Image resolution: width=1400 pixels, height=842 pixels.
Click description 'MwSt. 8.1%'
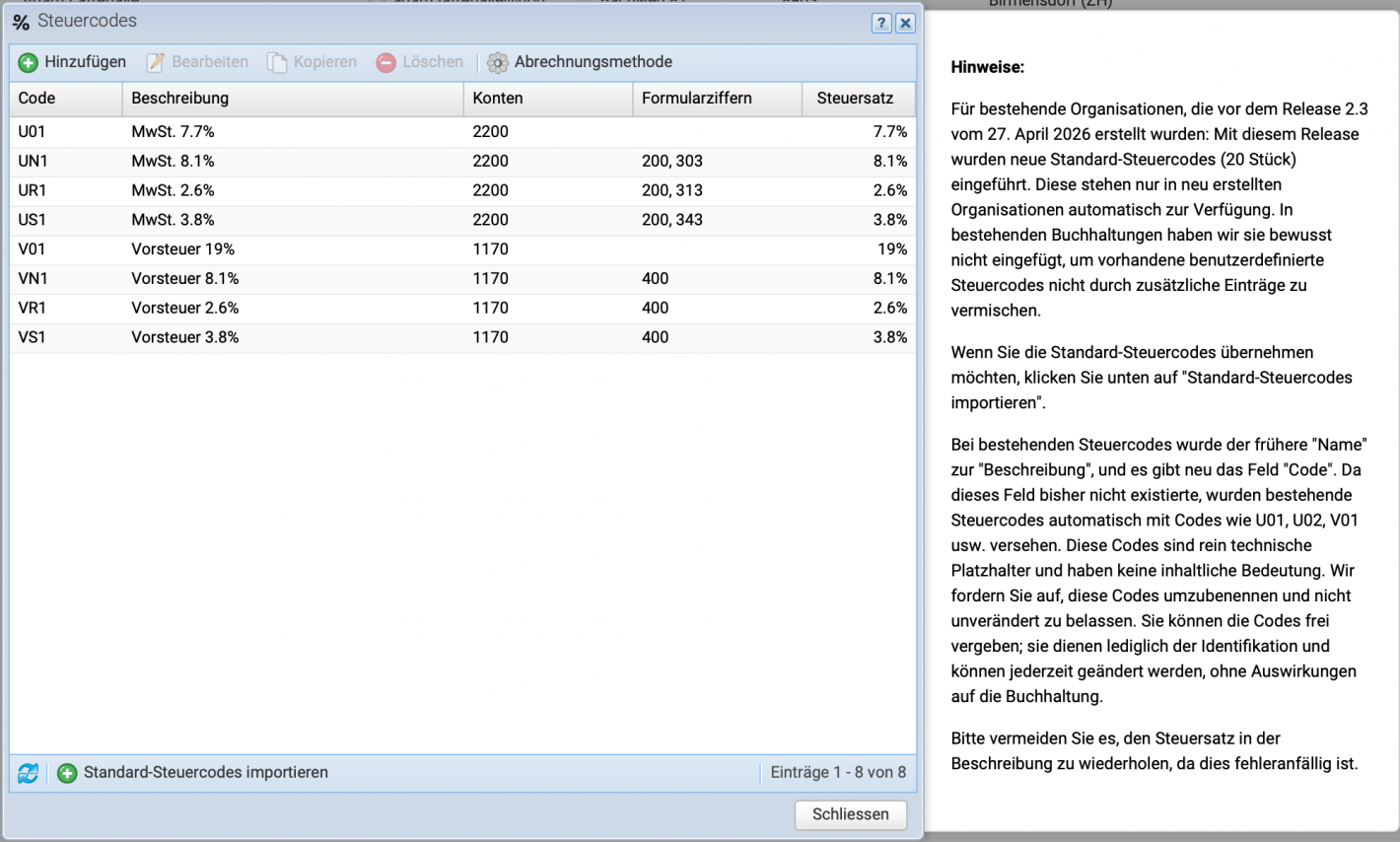(x=173, y=162)
